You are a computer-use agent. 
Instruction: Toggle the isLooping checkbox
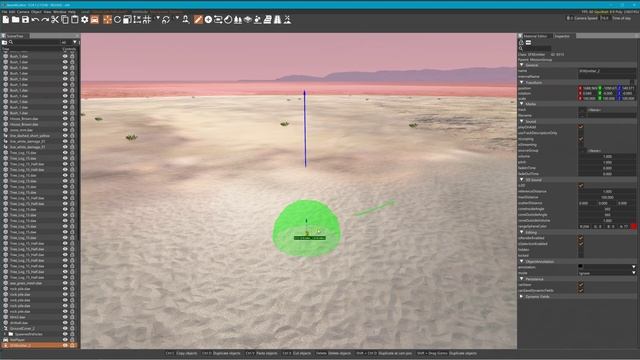tap(581, 139)
